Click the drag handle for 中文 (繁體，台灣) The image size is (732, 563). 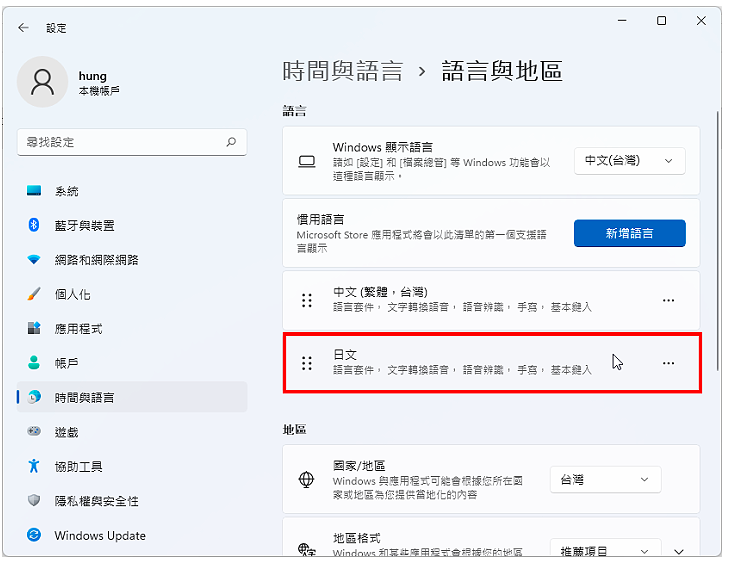coord(307,300)
